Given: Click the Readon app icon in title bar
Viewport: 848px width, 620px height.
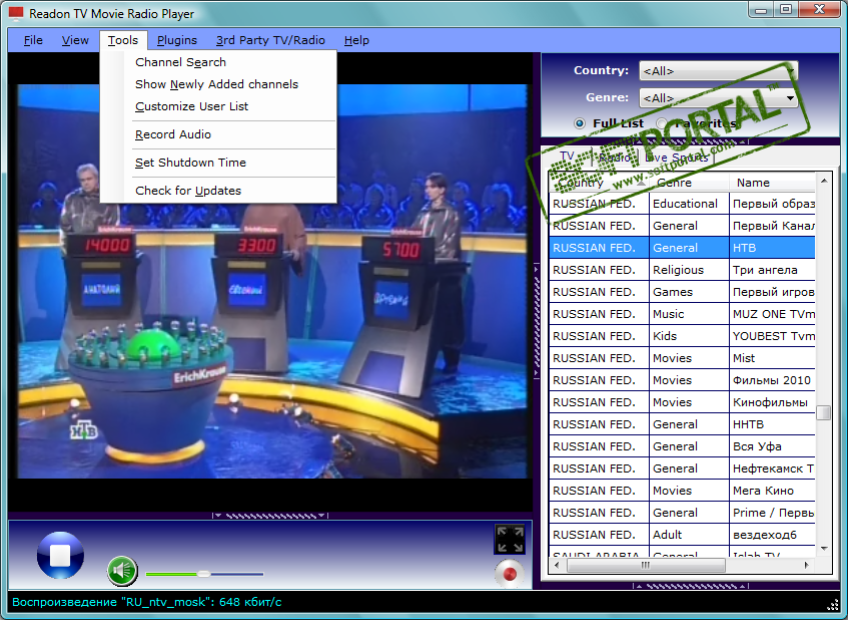Looking at the screenshot, I should pyautogui.click(x=15, y=13).
